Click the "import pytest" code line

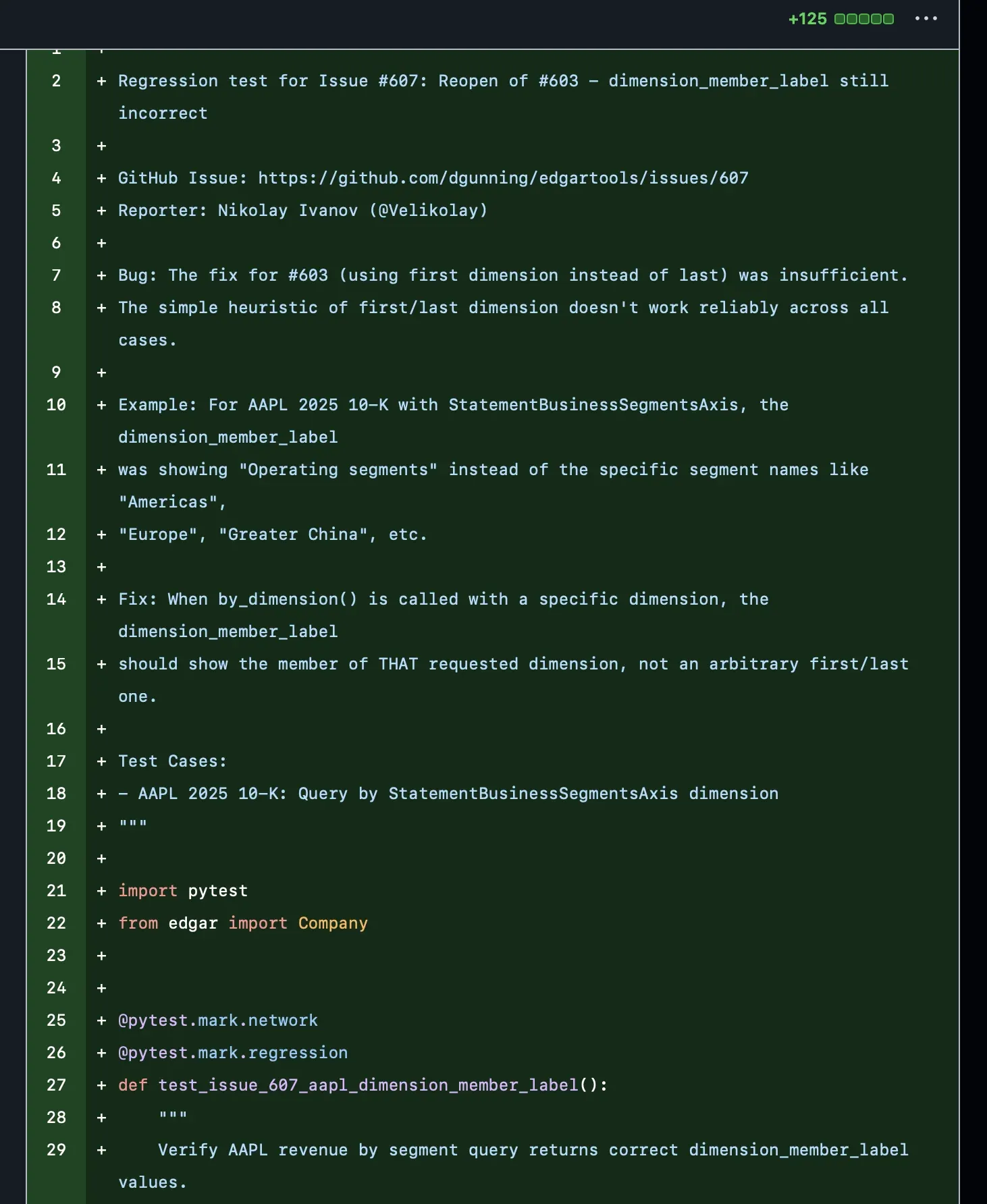tap(183, 891)
